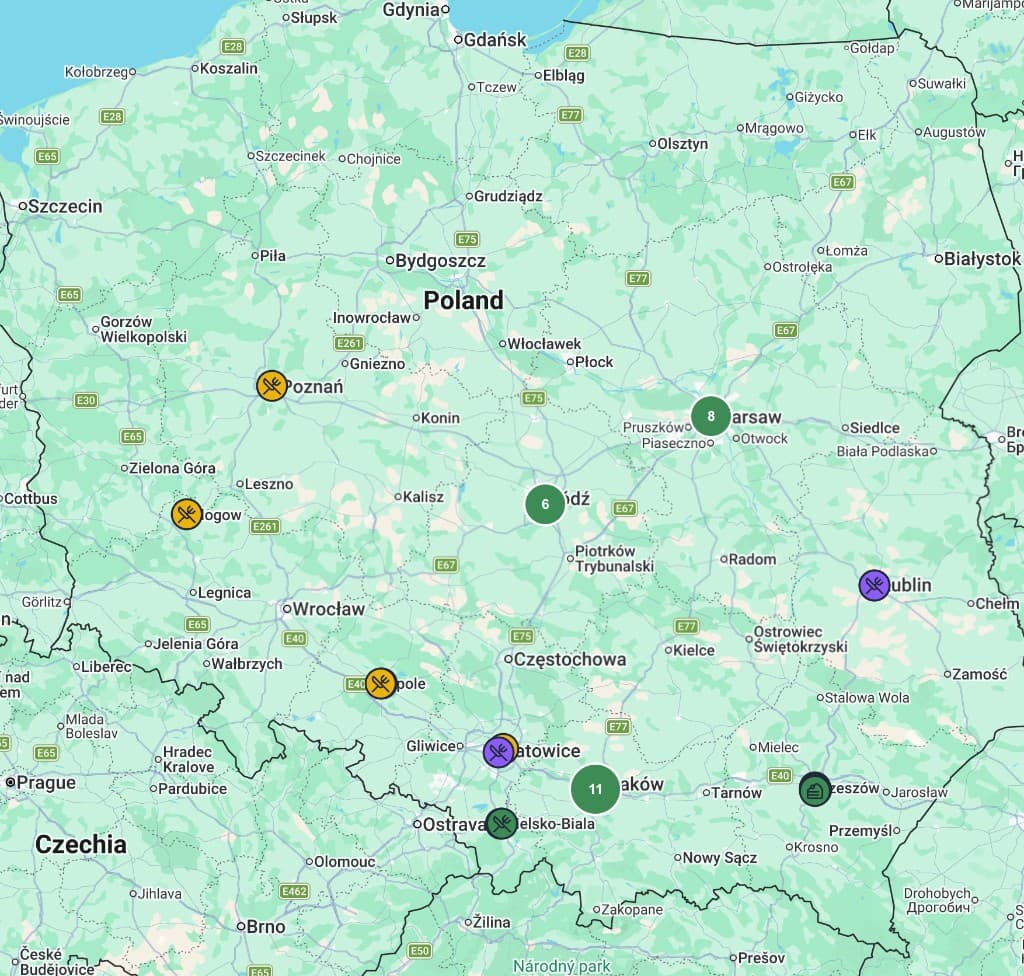Image resolution: width=1024 pixels, height=976 pixels.
Task: Click the Prague city label
Action: (46, 783)
